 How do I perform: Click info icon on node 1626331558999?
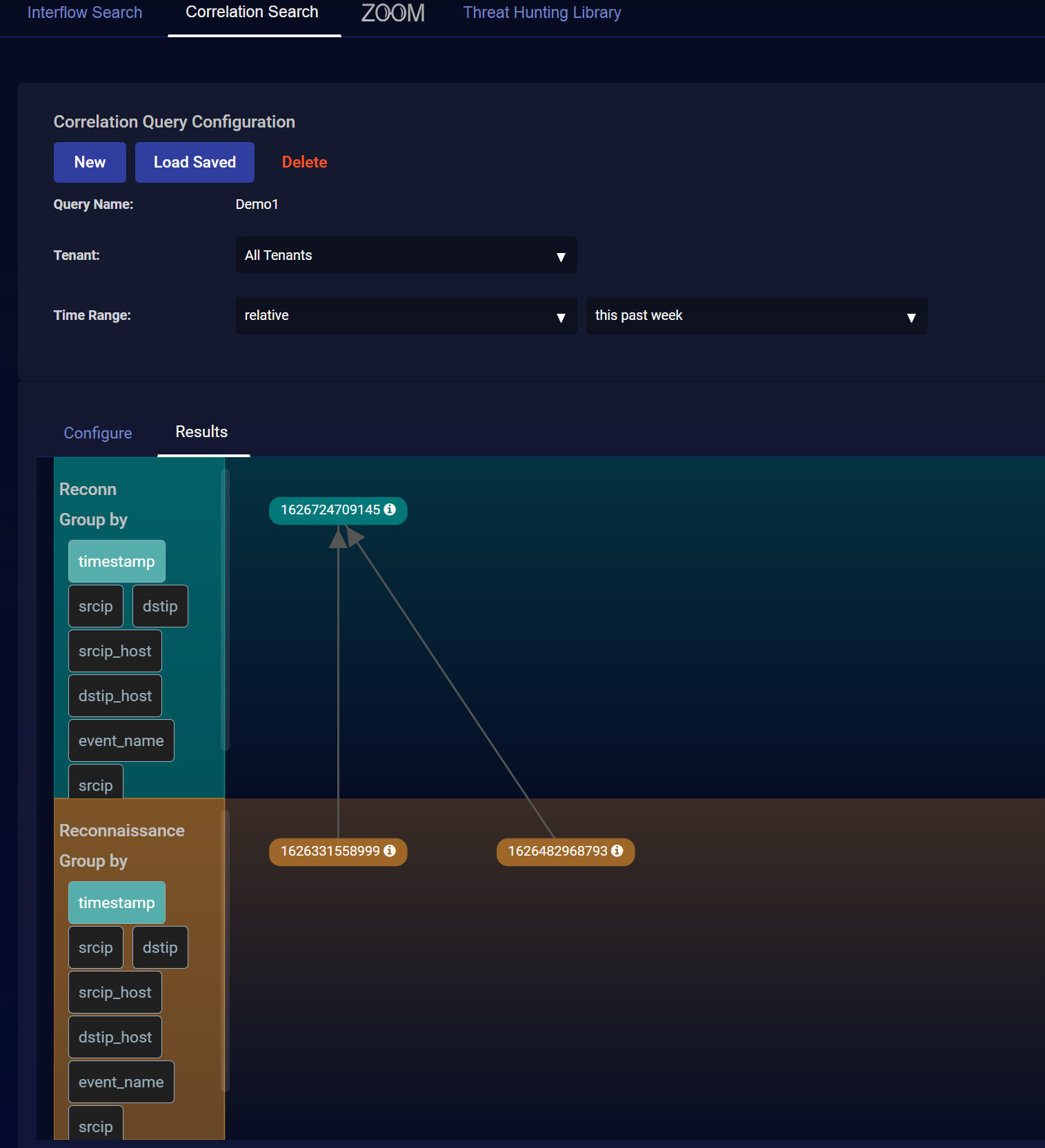[x=390, y=851]
